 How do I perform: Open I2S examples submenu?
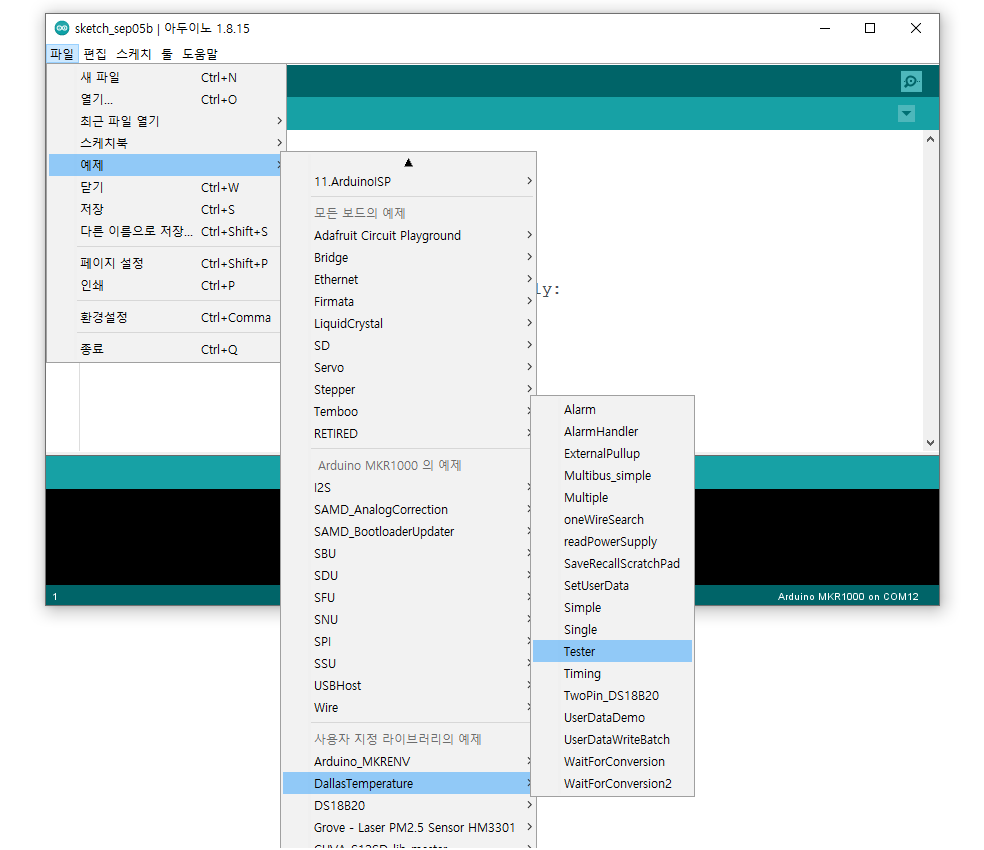407,487
